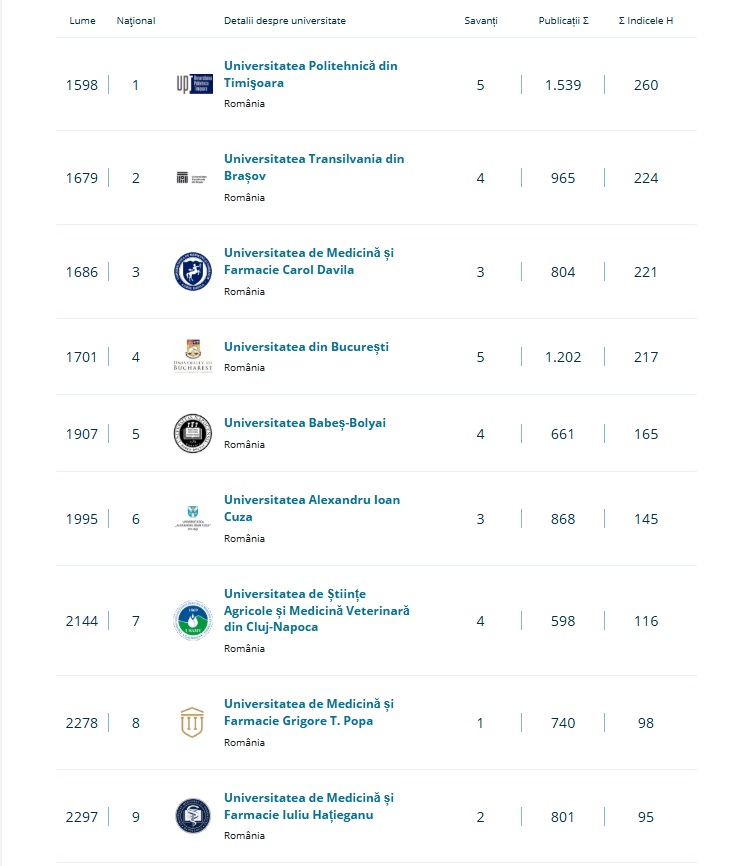
Task: Open Universitatea Politehnică din Timișoara link
Action: click(310, 74)
